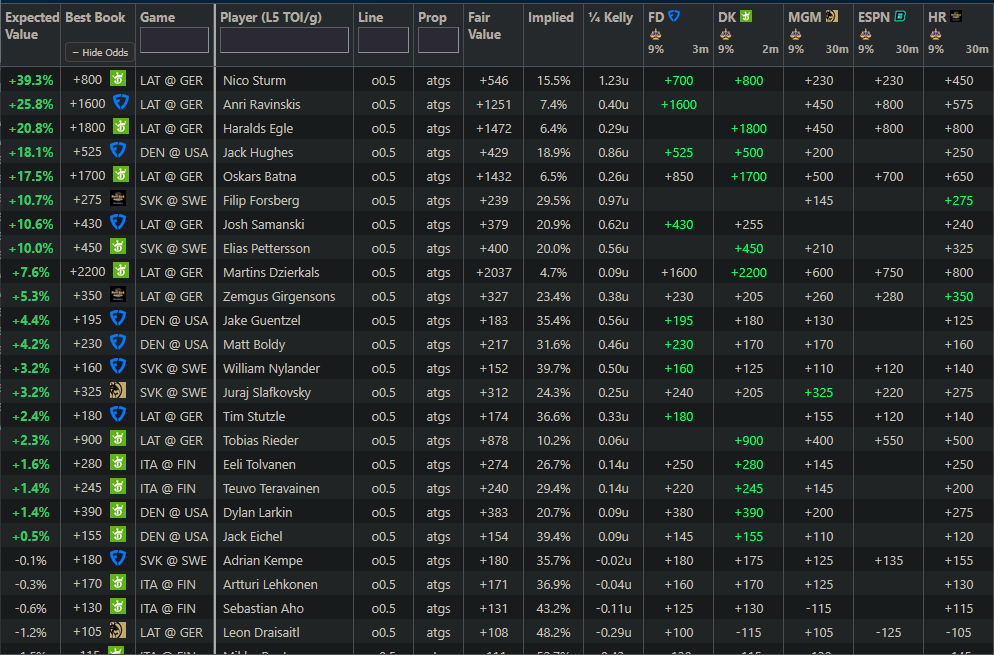Click the weight scale icon under MGM
This screenshot has height=655, width=994.
click(796, 34)
